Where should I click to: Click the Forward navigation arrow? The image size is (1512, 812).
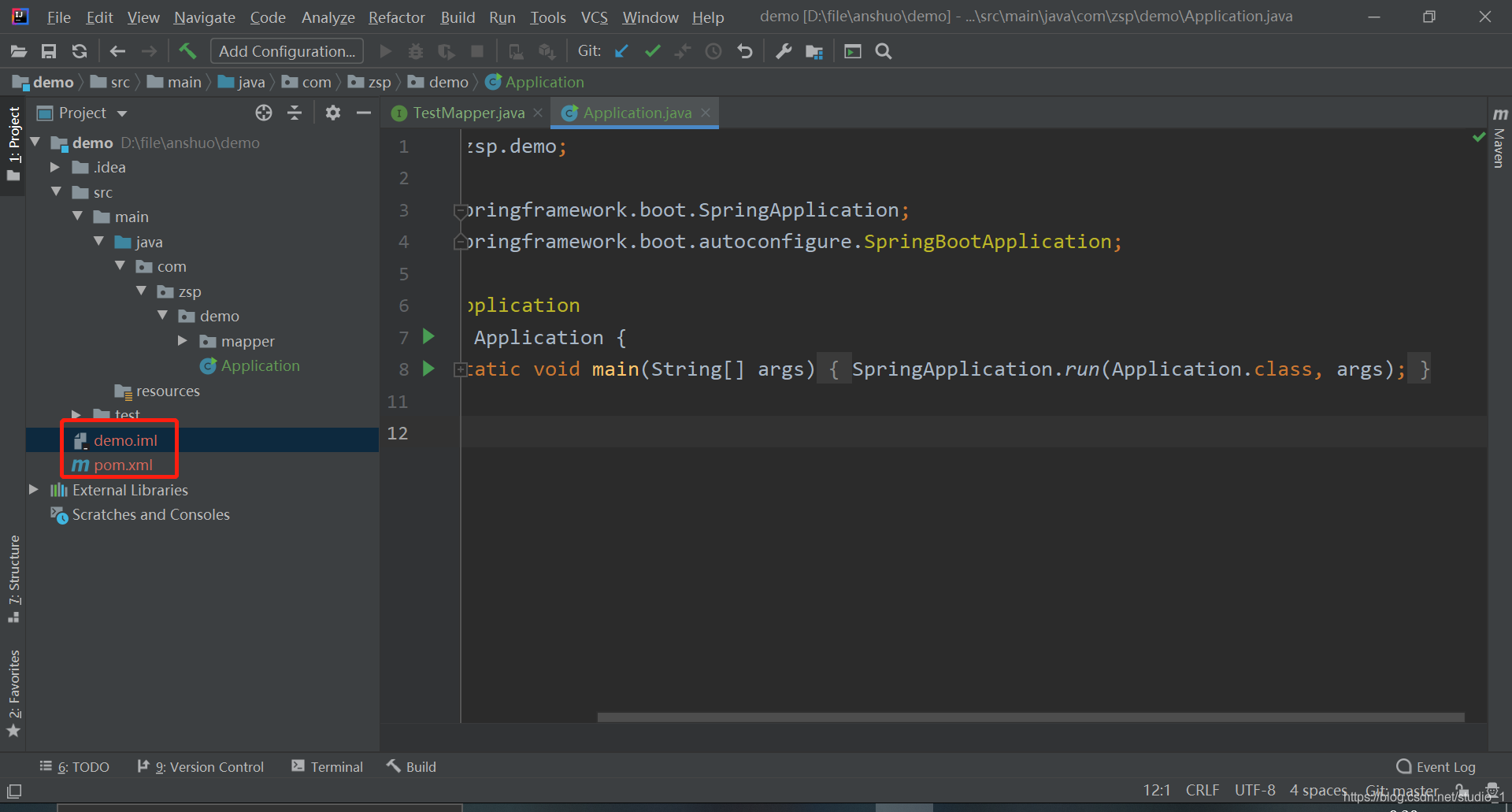coord(149,51)
